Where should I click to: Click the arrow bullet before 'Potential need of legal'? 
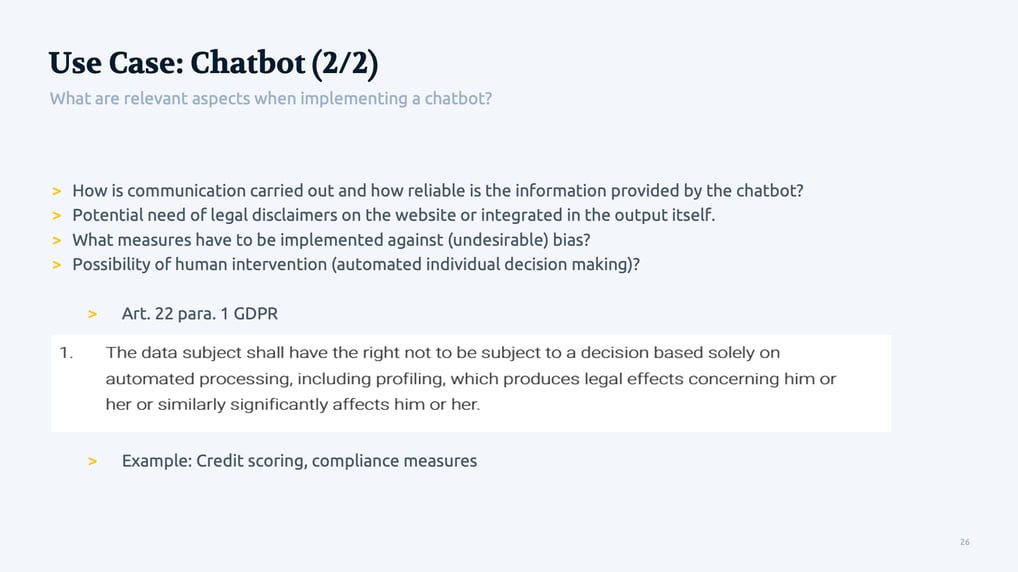[56, 216]
